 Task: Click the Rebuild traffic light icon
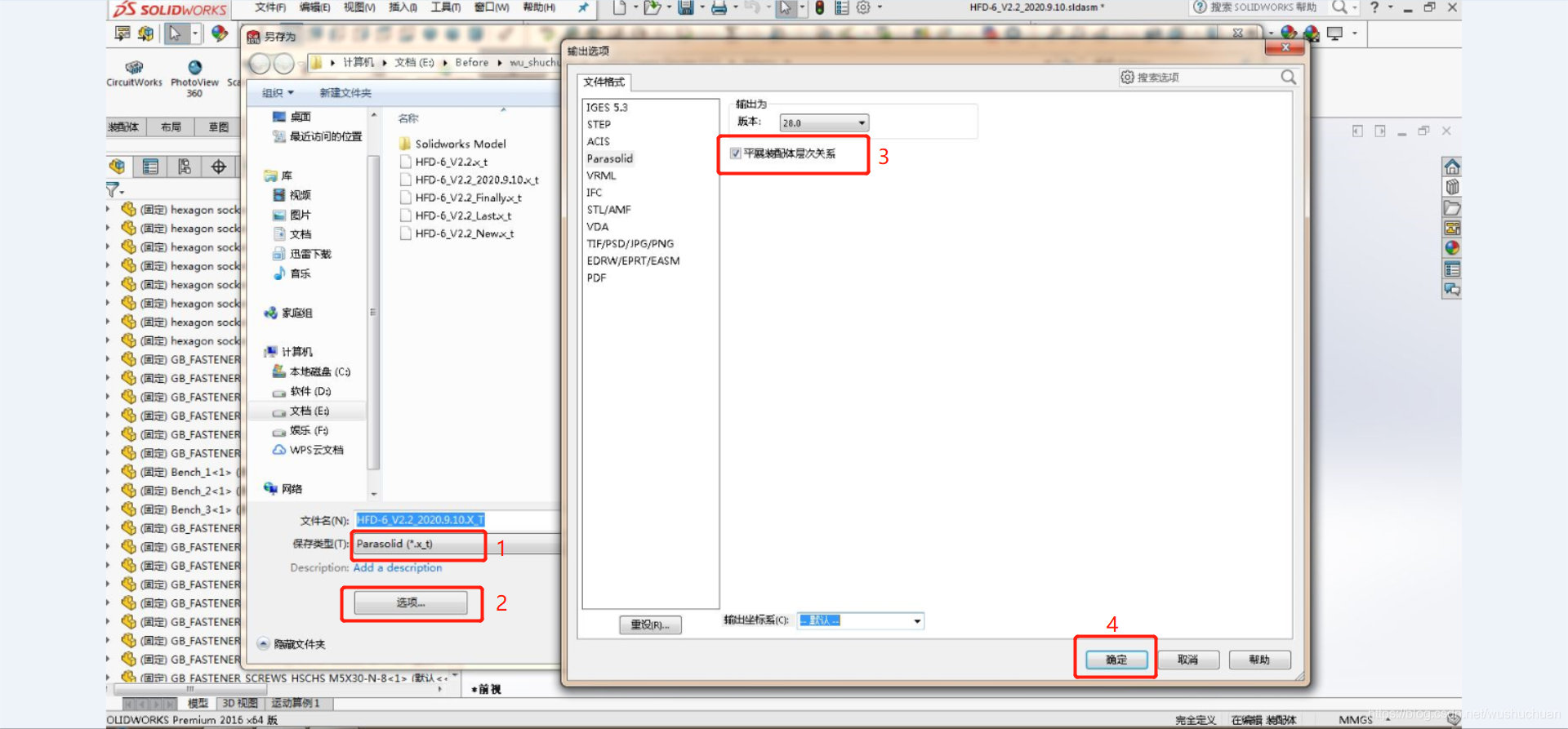coord(820,8)
